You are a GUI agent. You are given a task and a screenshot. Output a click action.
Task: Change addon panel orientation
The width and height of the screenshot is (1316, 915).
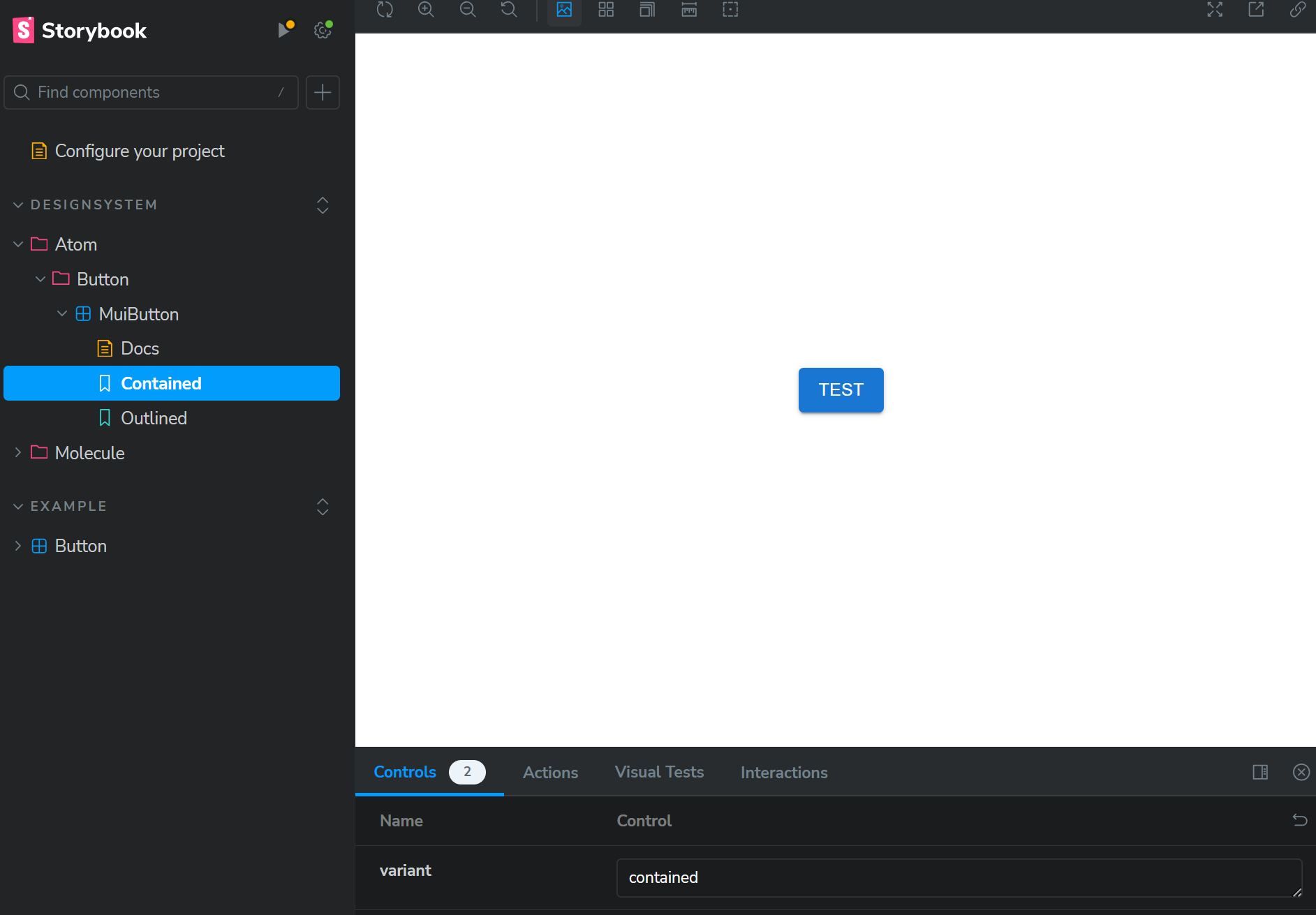click(1260, 772)
